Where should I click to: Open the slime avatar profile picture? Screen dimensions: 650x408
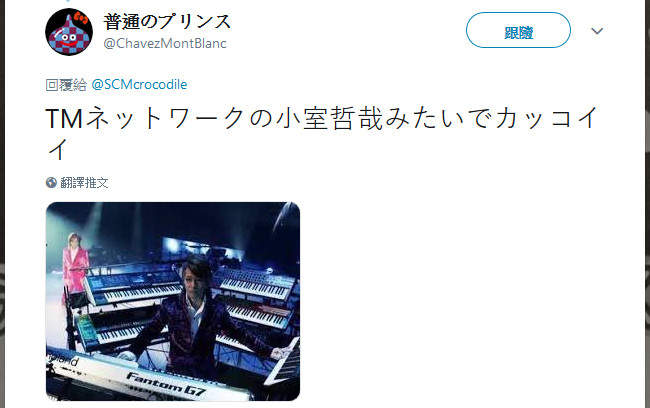69,32
